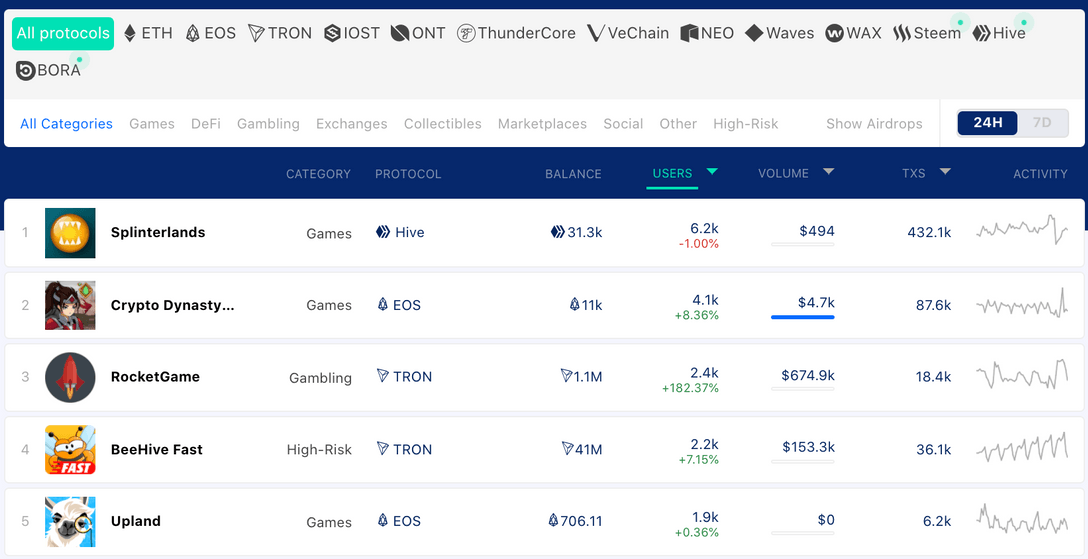Open the Gambling category tab
The width and height of the screenshot is (1088, 559).
[x=269, y=124]
